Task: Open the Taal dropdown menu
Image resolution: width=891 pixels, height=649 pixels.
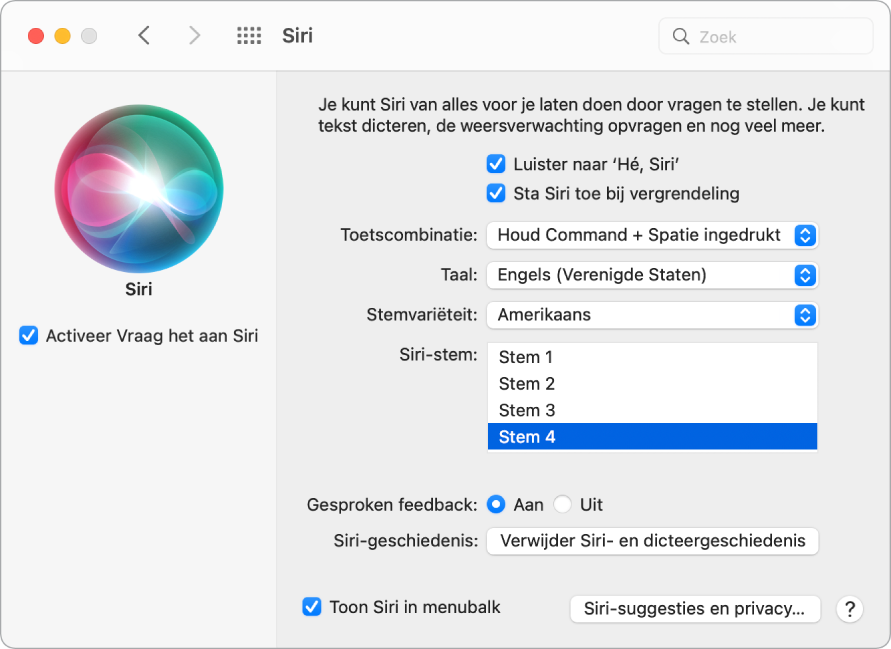Action: [x=652, y=275]
